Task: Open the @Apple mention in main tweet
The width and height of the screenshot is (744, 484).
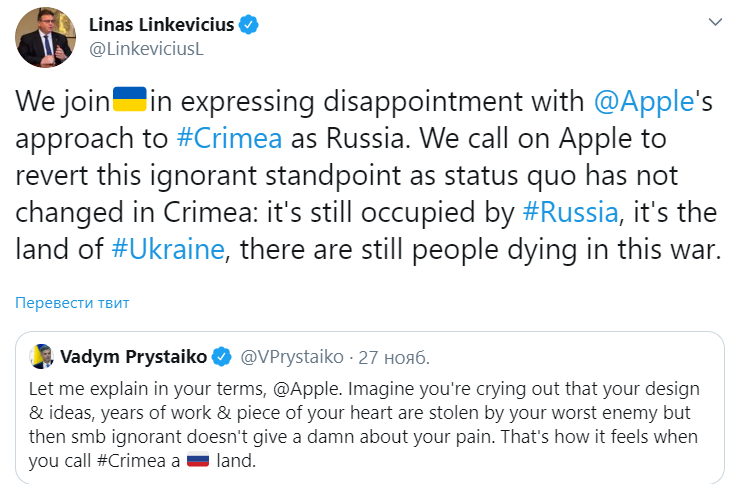Action: tap(644, 100)
